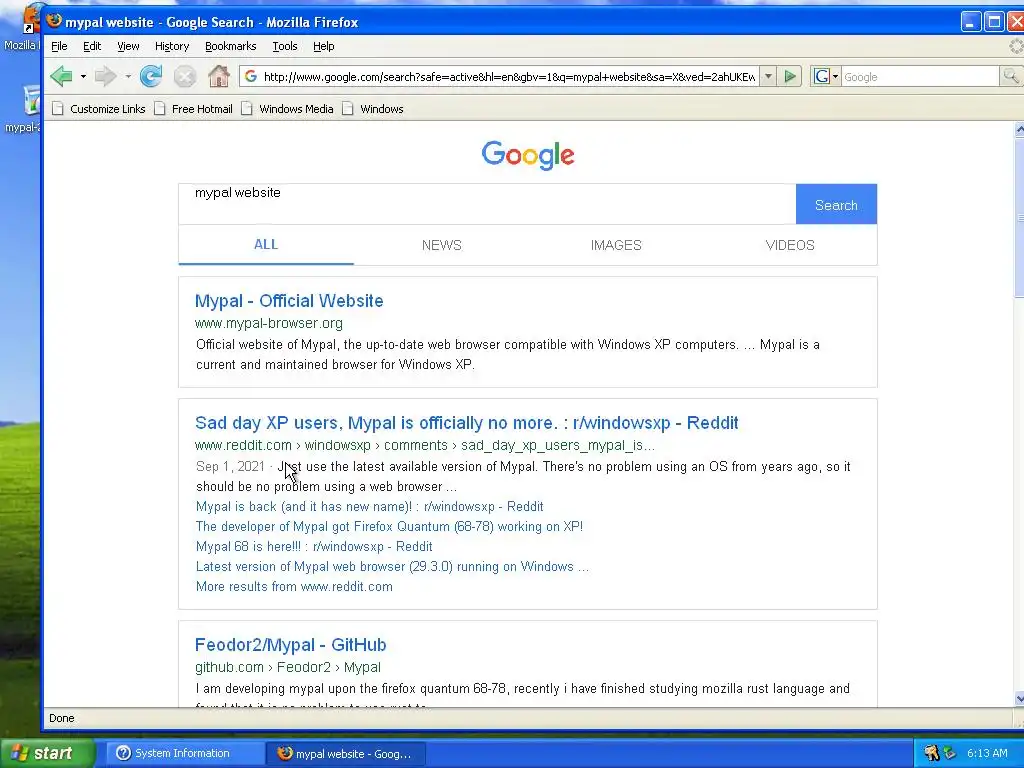1024x768 pixels.
Task: Click the first system tray icon
Action: coord(931,753)
